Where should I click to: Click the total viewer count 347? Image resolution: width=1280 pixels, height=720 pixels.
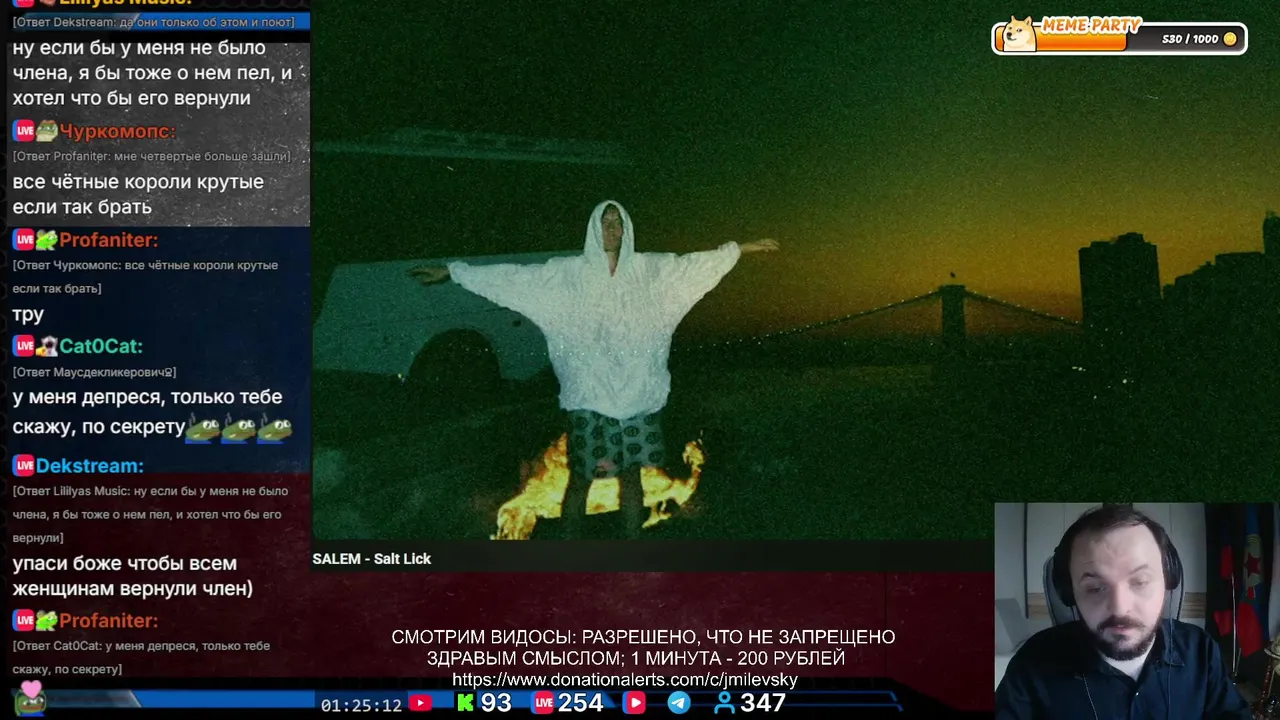click(762, 703)
